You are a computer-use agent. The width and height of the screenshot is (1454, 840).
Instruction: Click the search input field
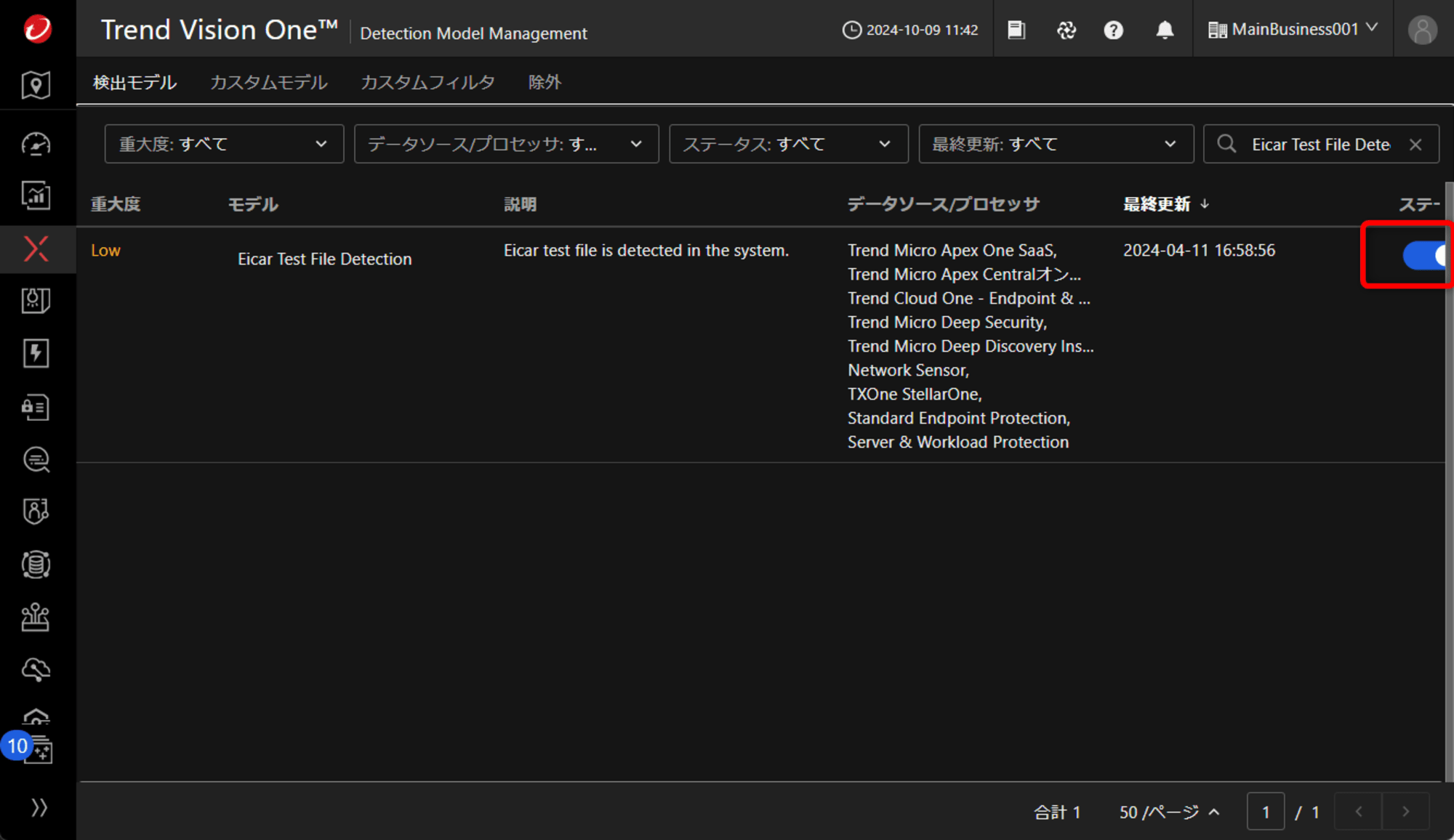point(1321,145)
